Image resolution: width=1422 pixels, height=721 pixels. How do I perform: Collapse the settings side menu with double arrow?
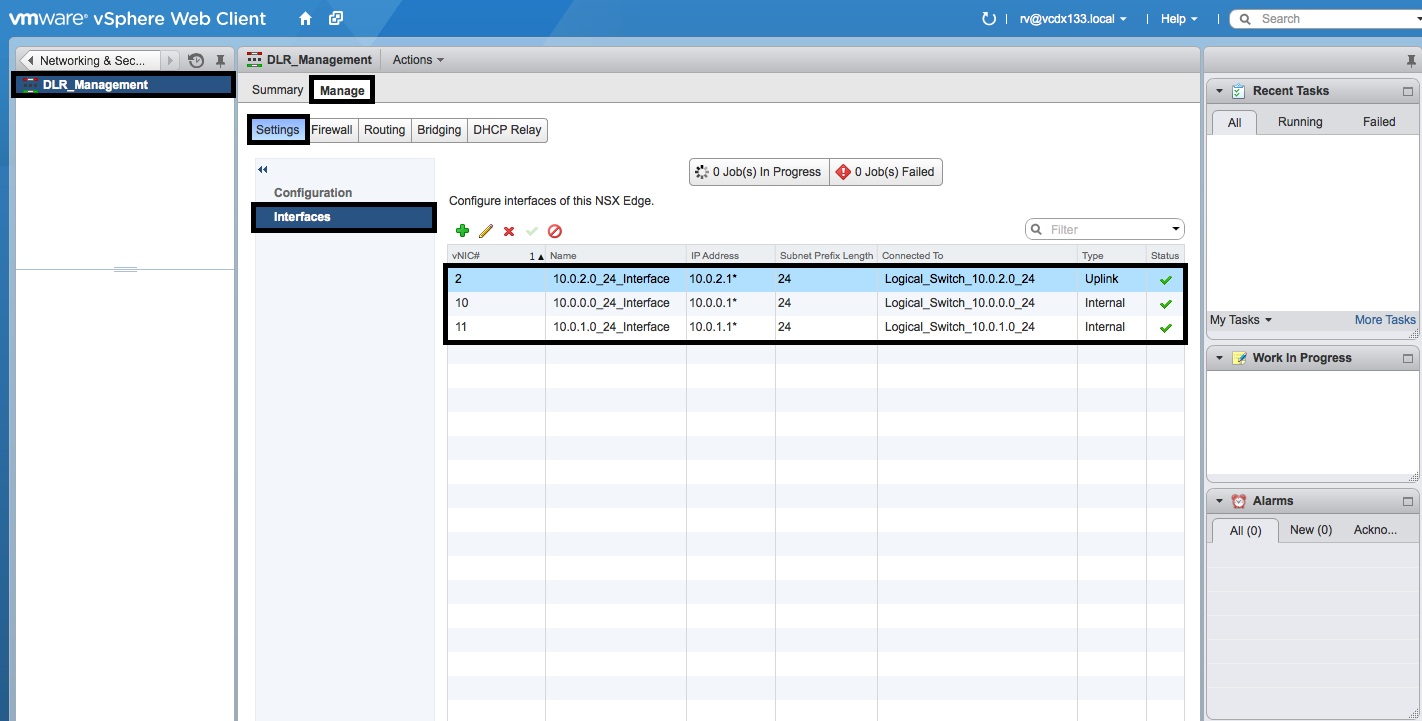tap(263, 170)
